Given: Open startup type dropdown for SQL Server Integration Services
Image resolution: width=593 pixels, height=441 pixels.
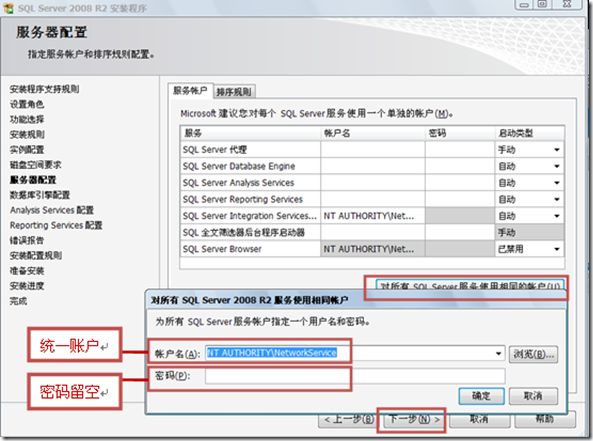Looking at the screenshot, I should tap(557, 216).
